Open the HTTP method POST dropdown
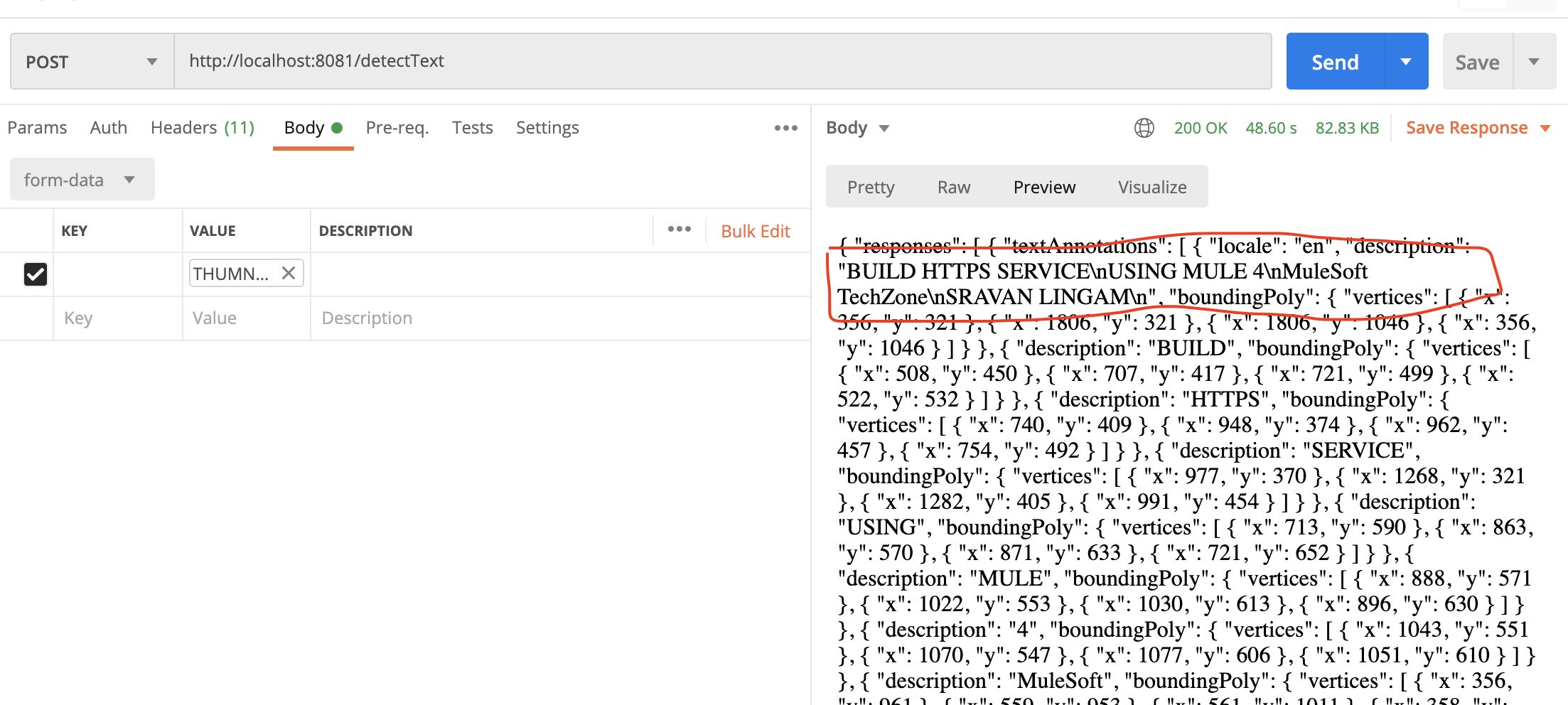Viewport: 1568px width, 705px height. click(x=92, y=62)
